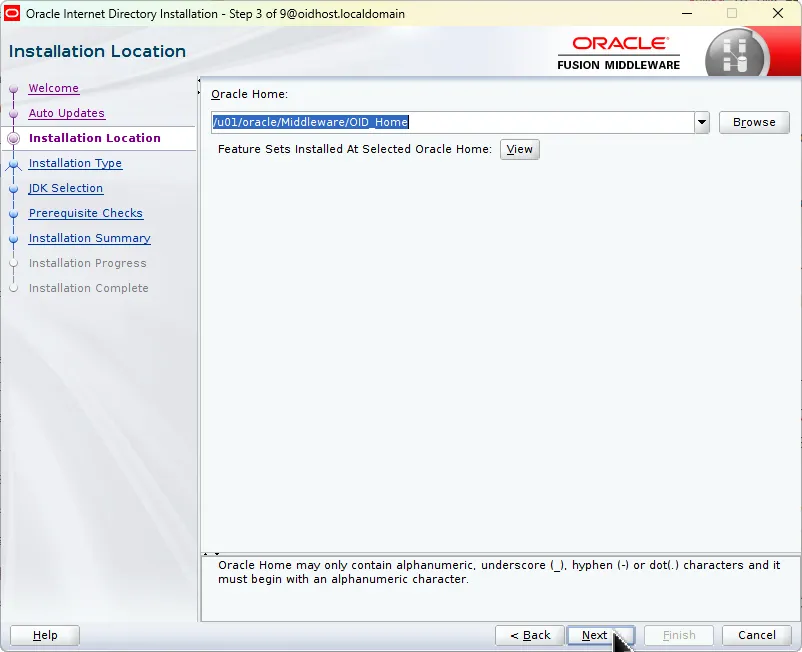
Task: Click Browse to choose Oracle Home
Action: (754, 122)
